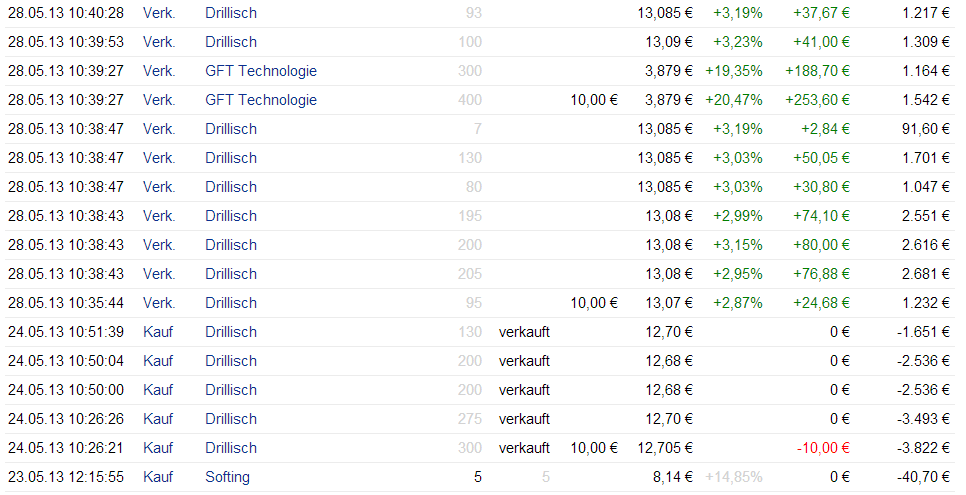Open Drillisch link at 24.05.13 10:50:04
966x495 pixels.
[x=231, y=361]
